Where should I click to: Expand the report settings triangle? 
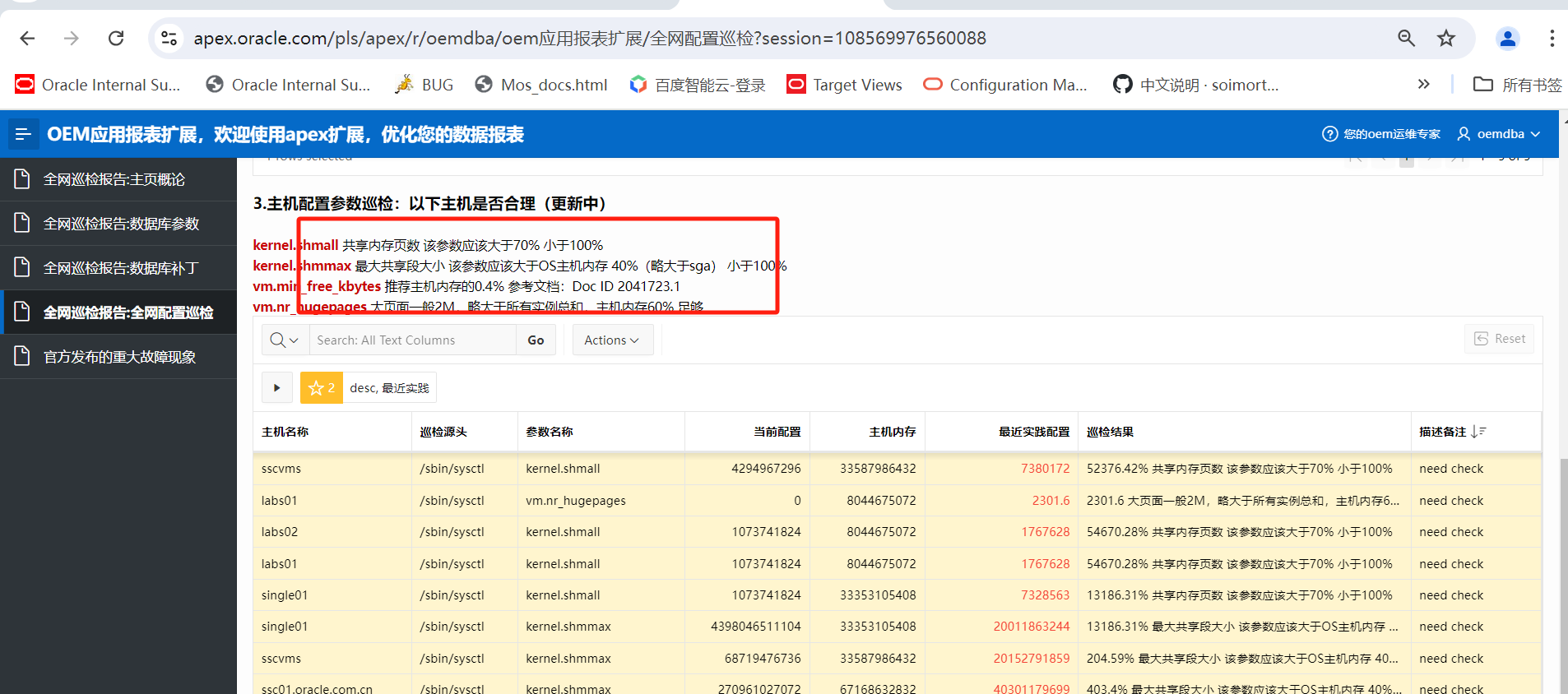[277, 388]
